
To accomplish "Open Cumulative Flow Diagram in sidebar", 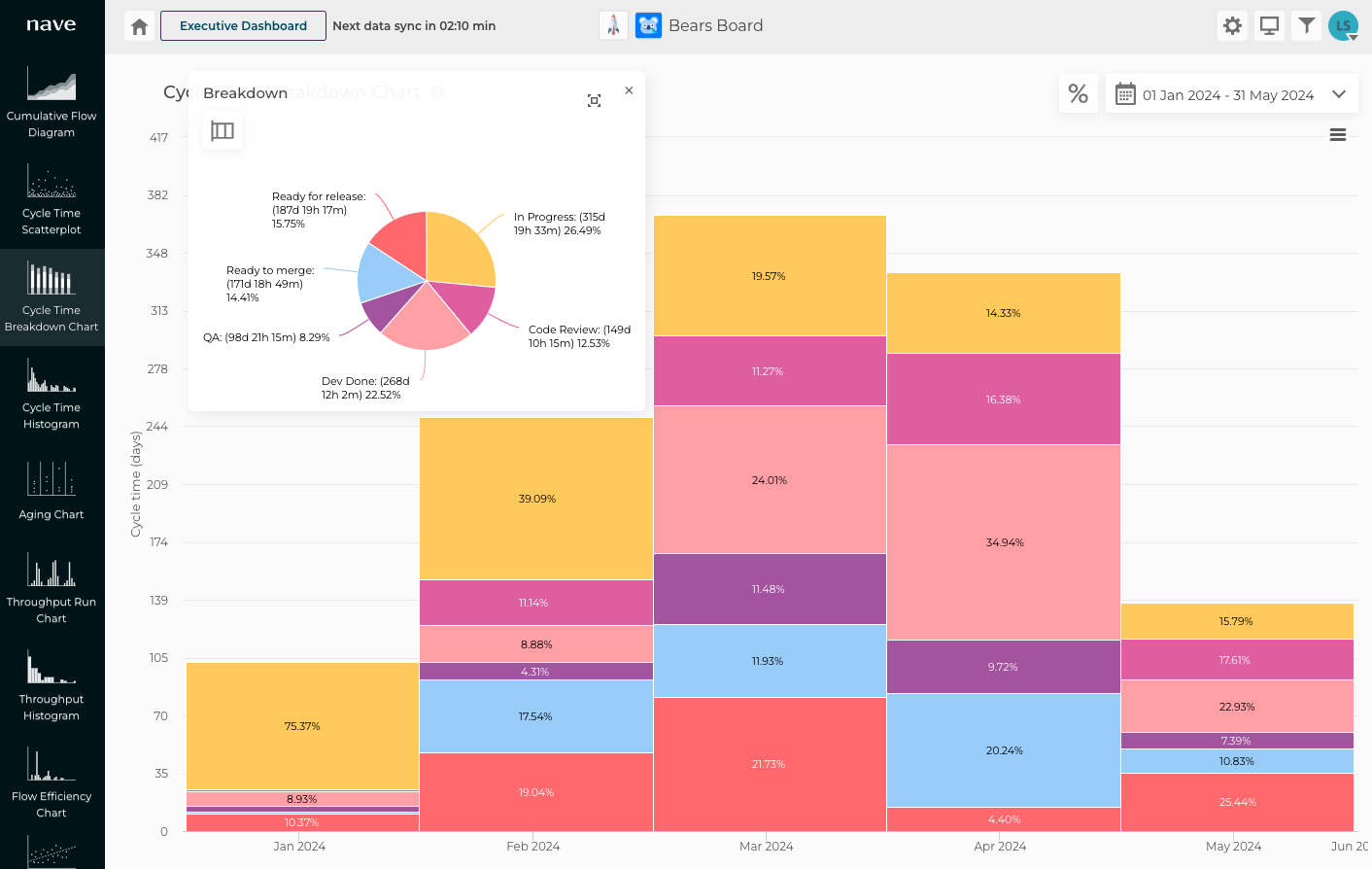I will click(x=51, y=102).
